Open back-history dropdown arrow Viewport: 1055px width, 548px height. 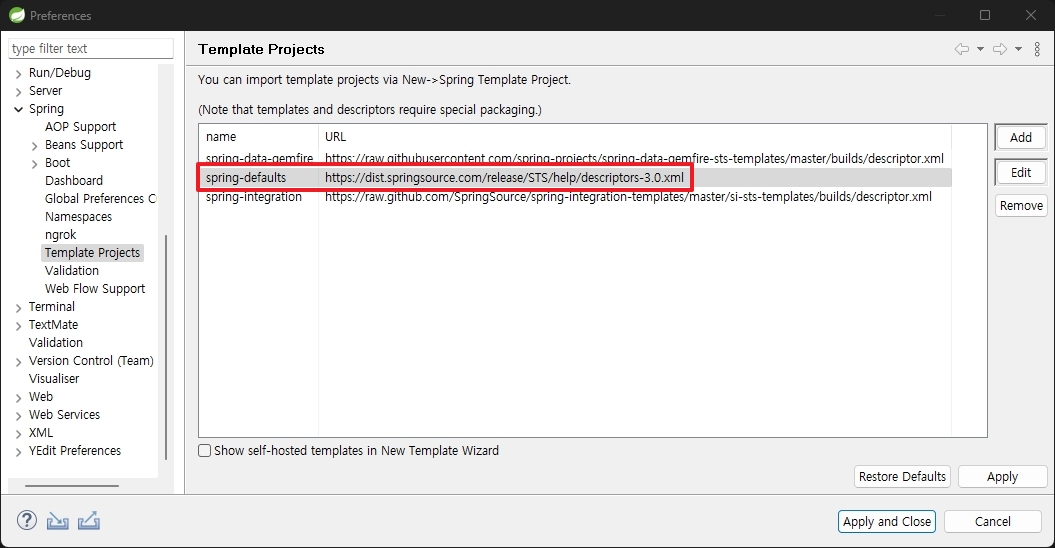[x=980, y=49]
